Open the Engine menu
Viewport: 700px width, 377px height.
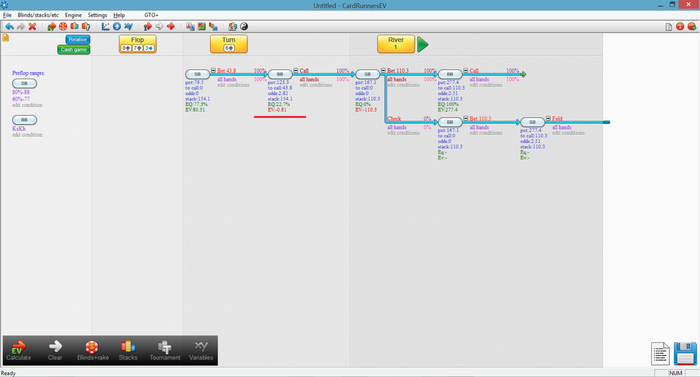pos(73,15)
